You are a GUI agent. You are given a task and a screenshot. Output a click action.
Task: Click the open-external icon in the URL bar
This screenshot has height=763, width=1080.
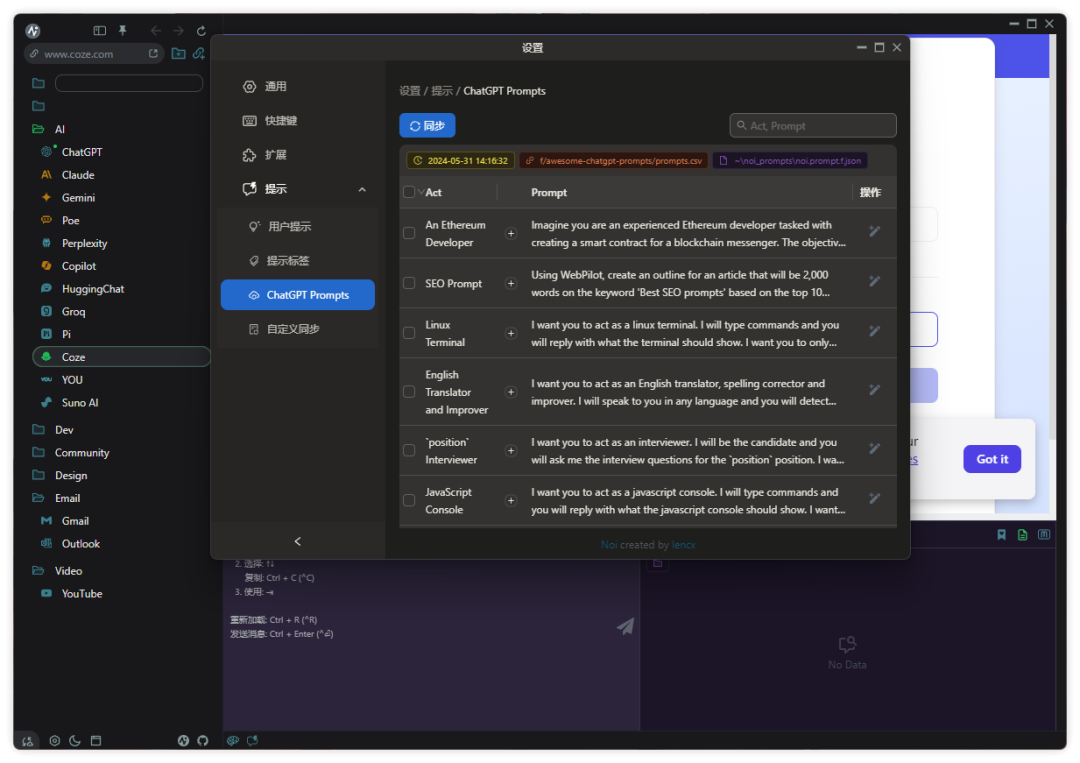pyautogui.click(x=153, y=53)
